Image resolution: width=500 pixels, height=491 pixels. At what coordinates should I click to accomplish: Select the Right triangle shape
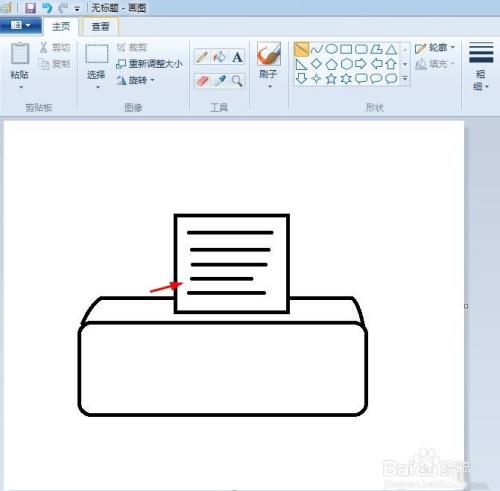click(x=301, y=64)
